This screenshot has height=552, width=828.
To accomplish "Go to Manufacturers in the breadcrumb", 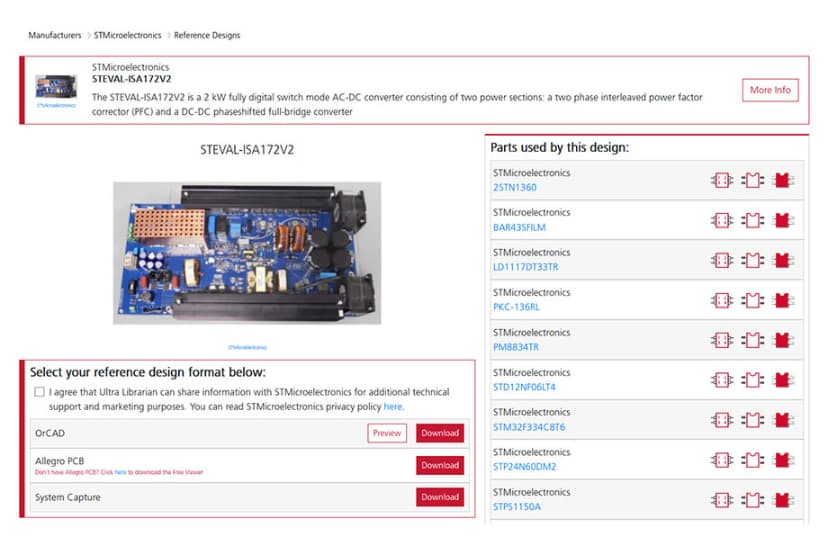I will point(55,35).
